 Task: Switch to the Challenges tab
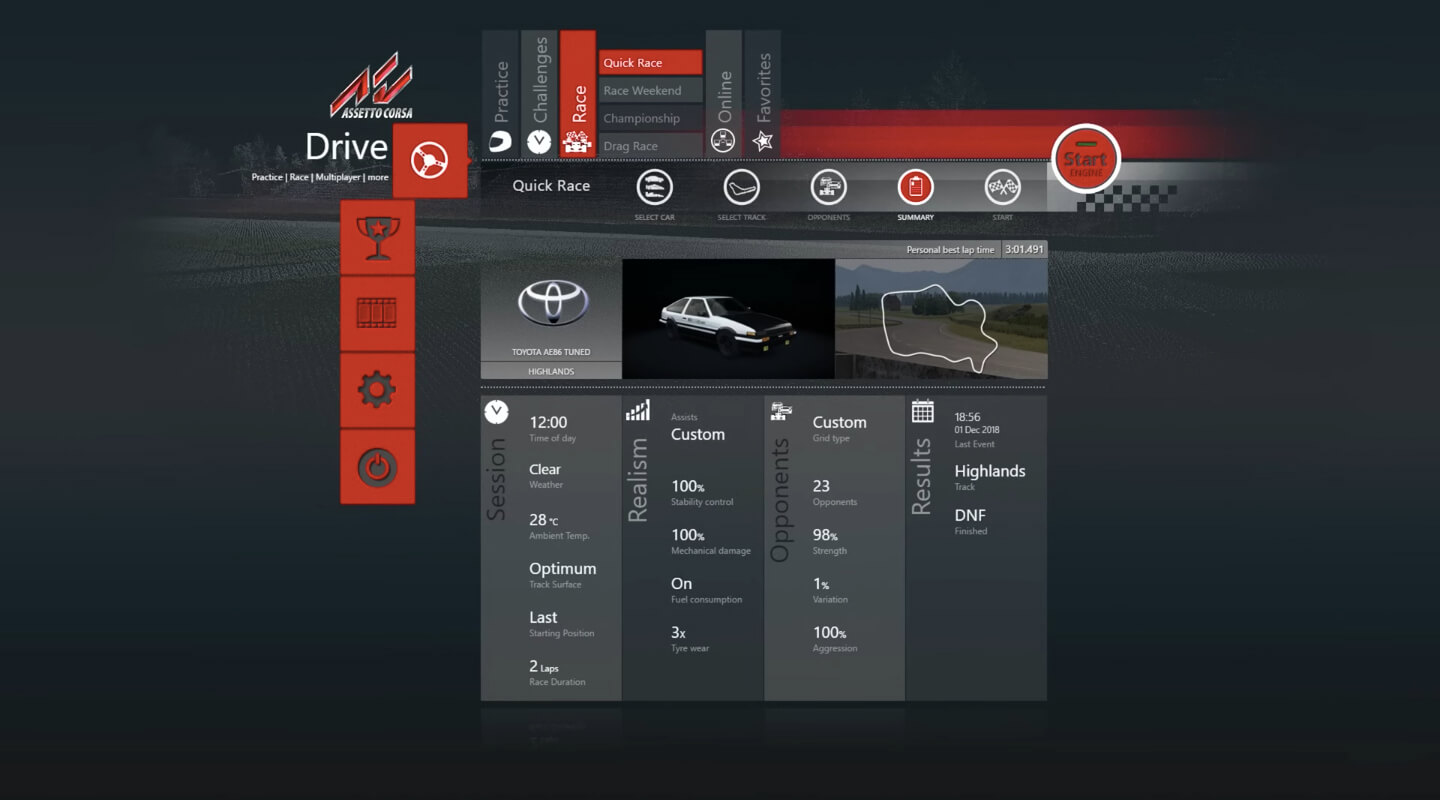(x=538, y=94)
